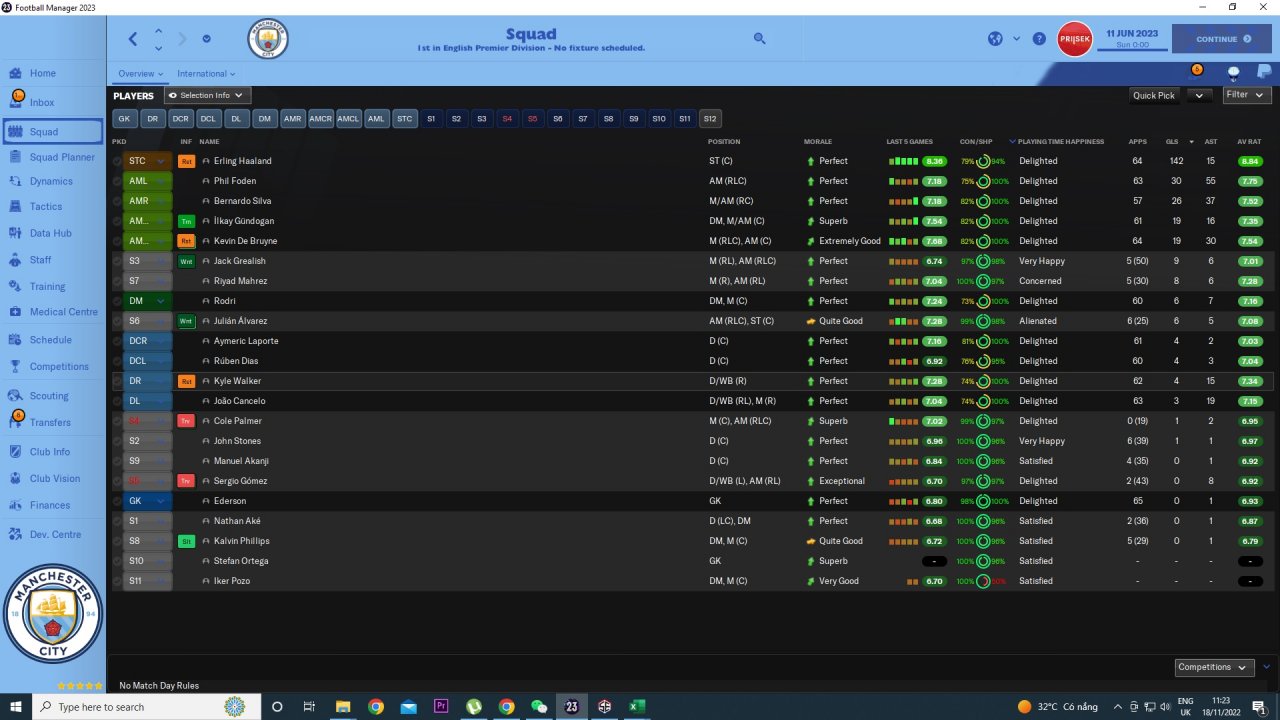
Task: Toggle pick circle for Cole Palmer
Action: (117, 421)
